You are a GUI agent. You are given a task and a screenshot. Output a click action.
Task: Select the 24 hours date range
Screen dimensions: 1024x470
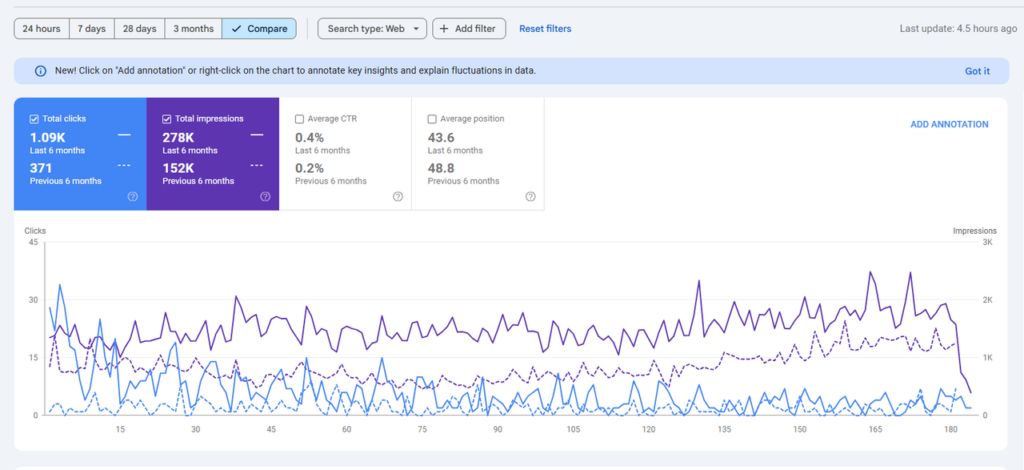click(42, 29)
